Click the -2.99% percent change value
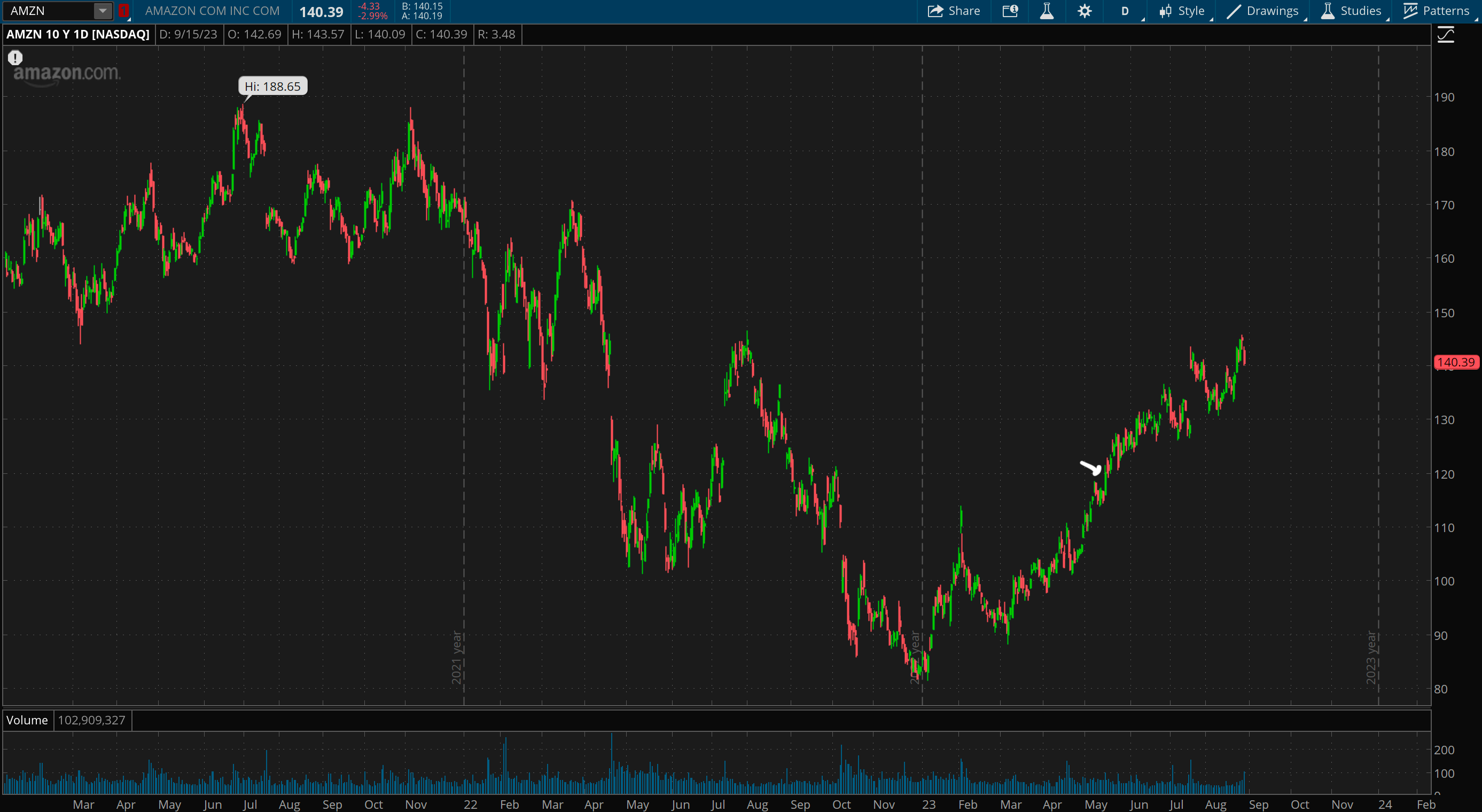Screen dimensions: 1482x812 click(372, 16)
